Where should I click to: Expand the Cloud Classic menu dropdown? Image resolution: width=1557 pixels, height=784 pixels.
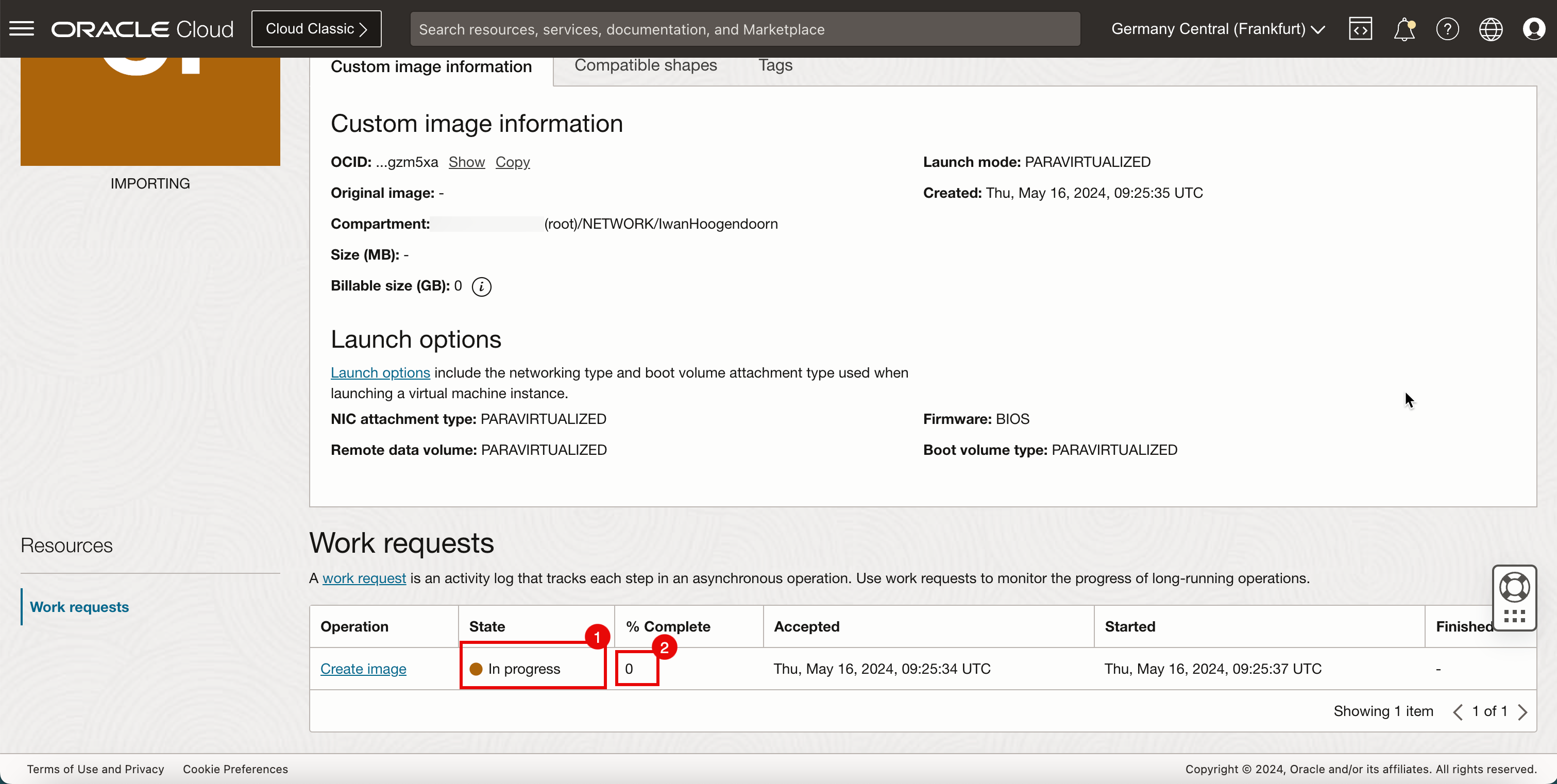point(317,29)
